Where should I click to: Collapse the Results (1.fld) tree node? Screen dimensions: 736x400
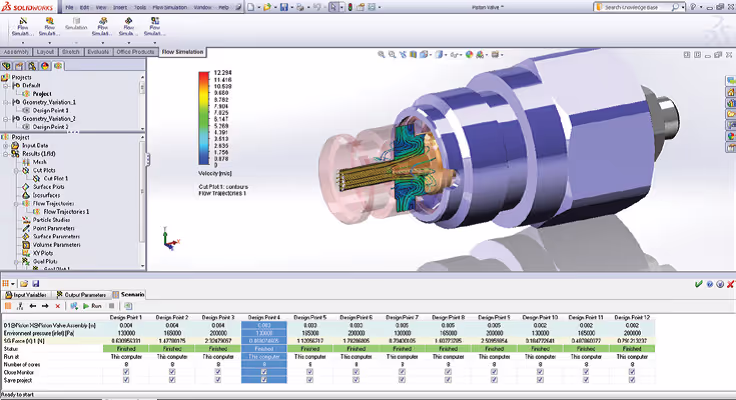point(6,154)
